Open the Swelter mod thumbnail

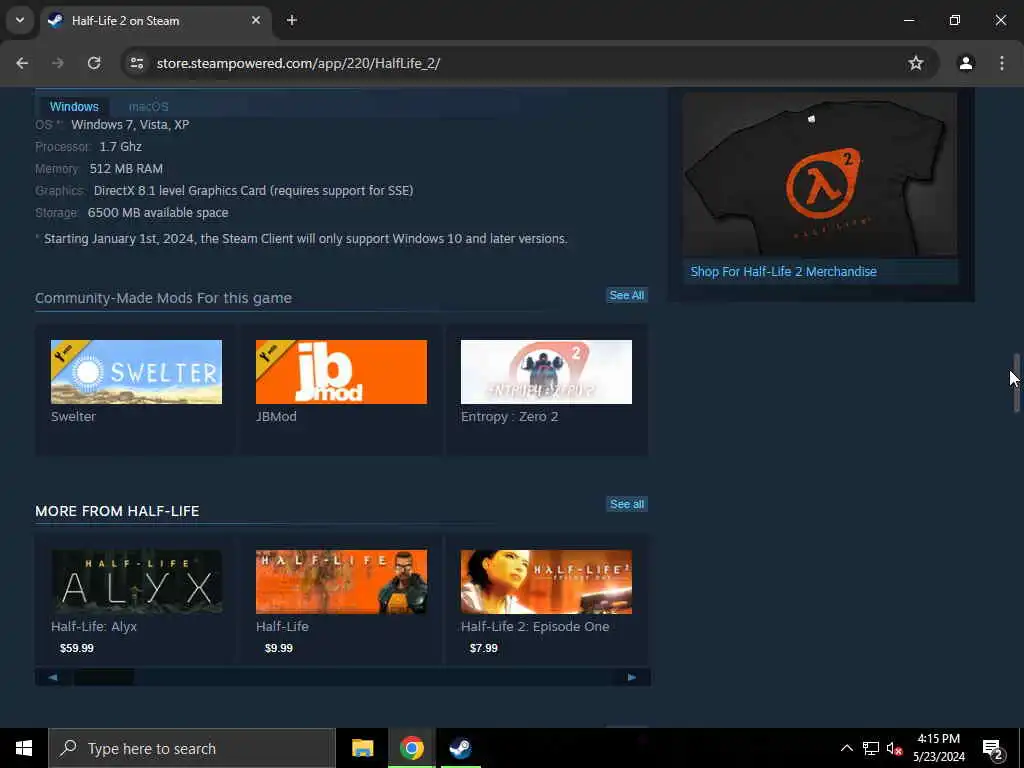tap(136, 372)
